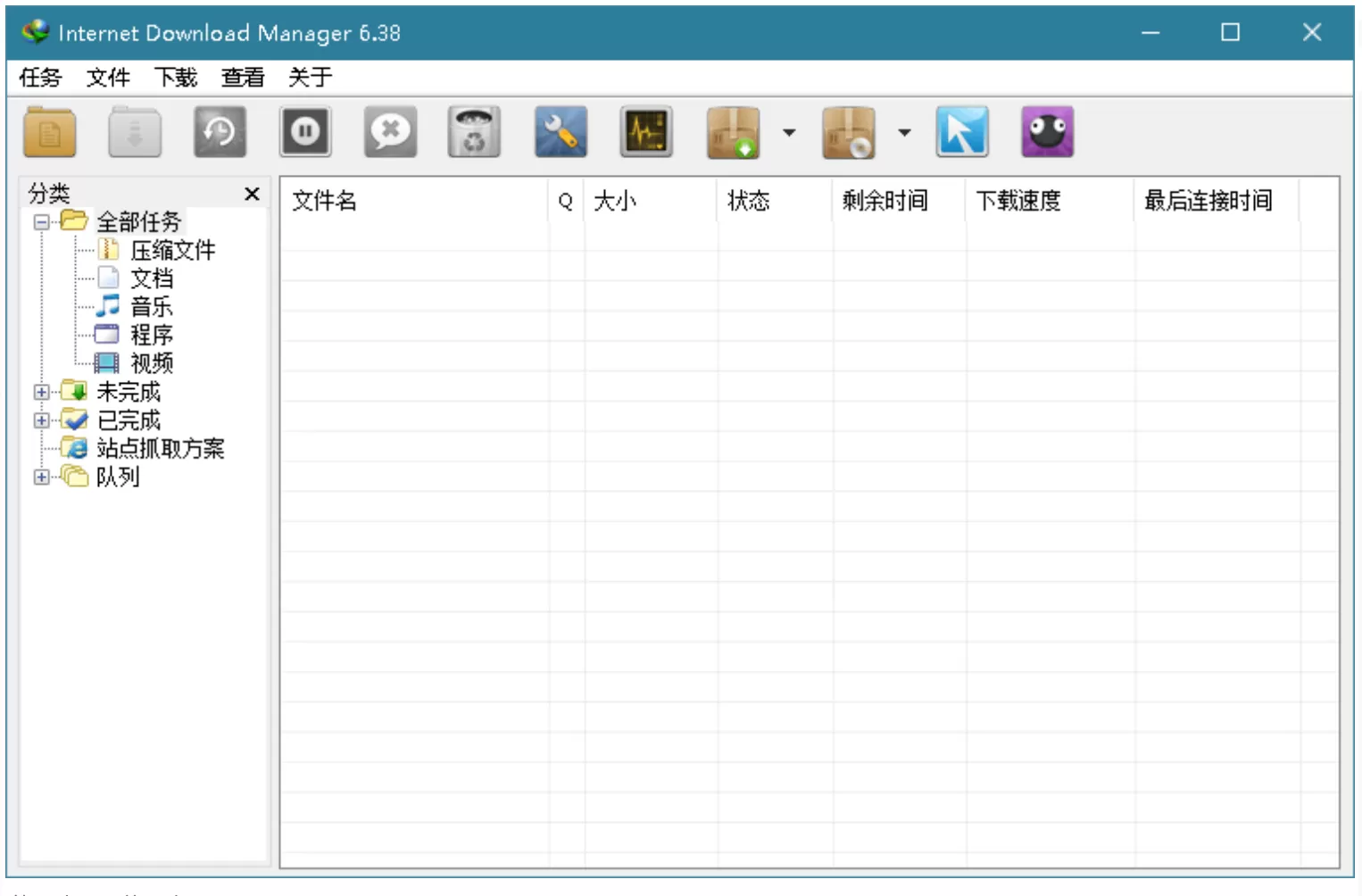Click the speed monitor graph icon

[646, 133]
